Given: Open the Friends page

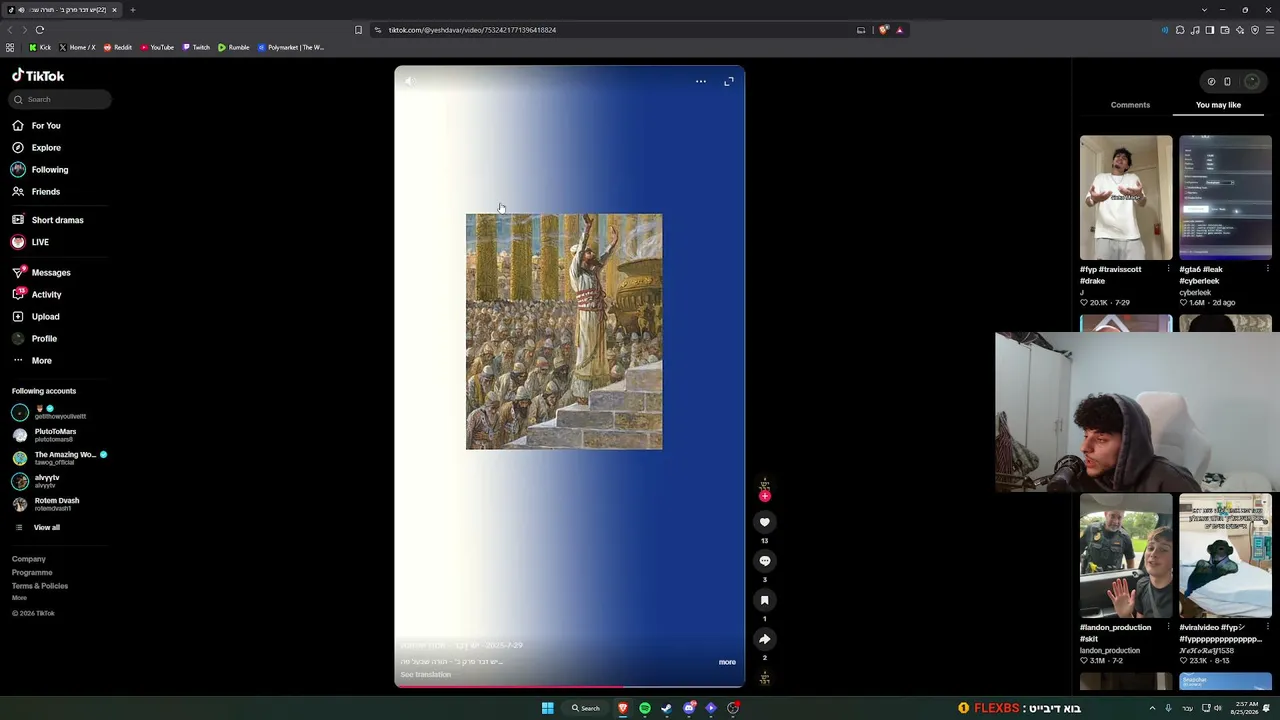Looking at the screenshot, I should point(36,192).
